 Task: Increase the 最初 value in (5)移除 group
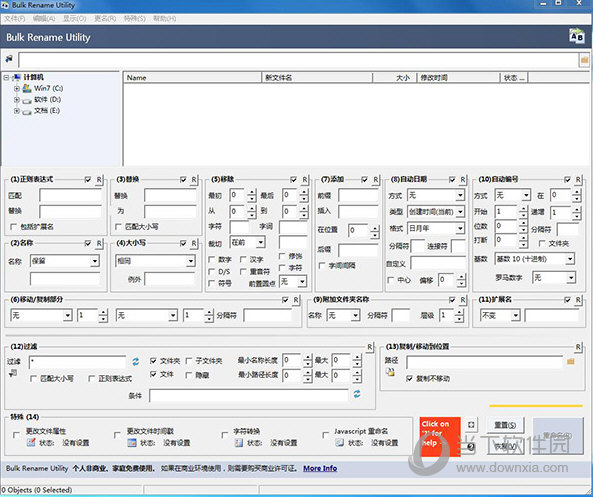point(252,192)
